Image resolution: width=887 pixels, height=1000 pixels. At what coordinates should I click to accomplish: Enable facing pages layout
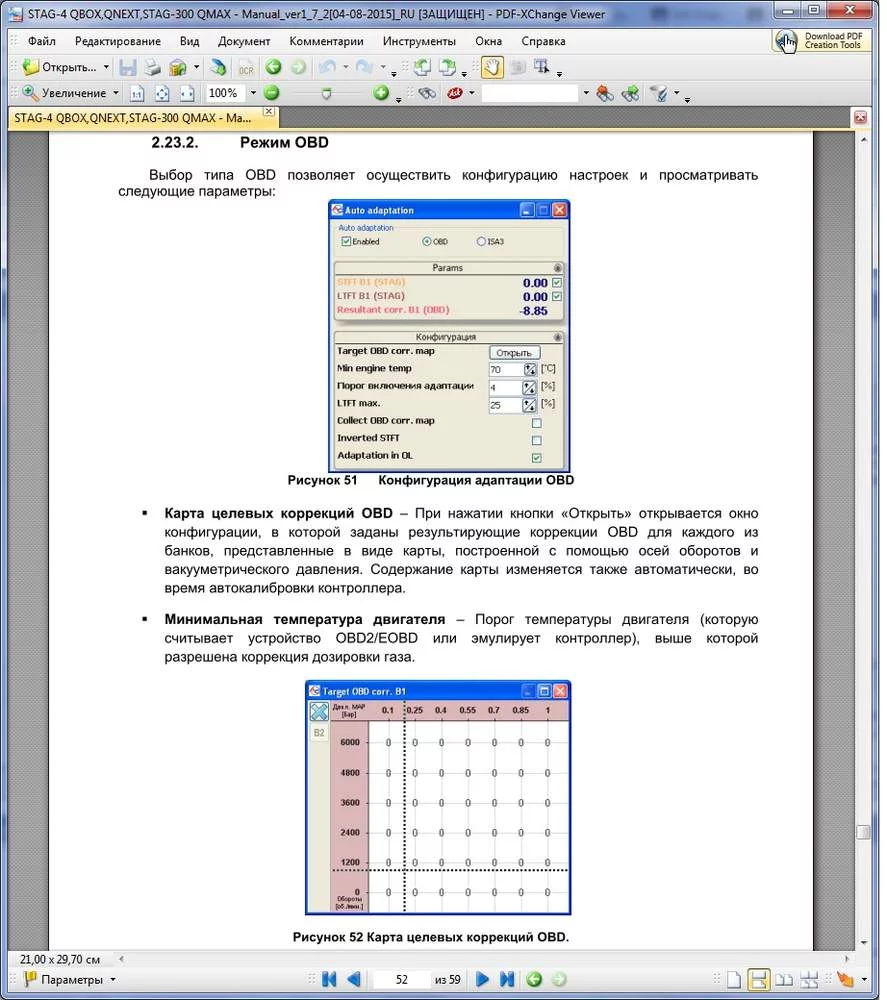pos(784,979)
